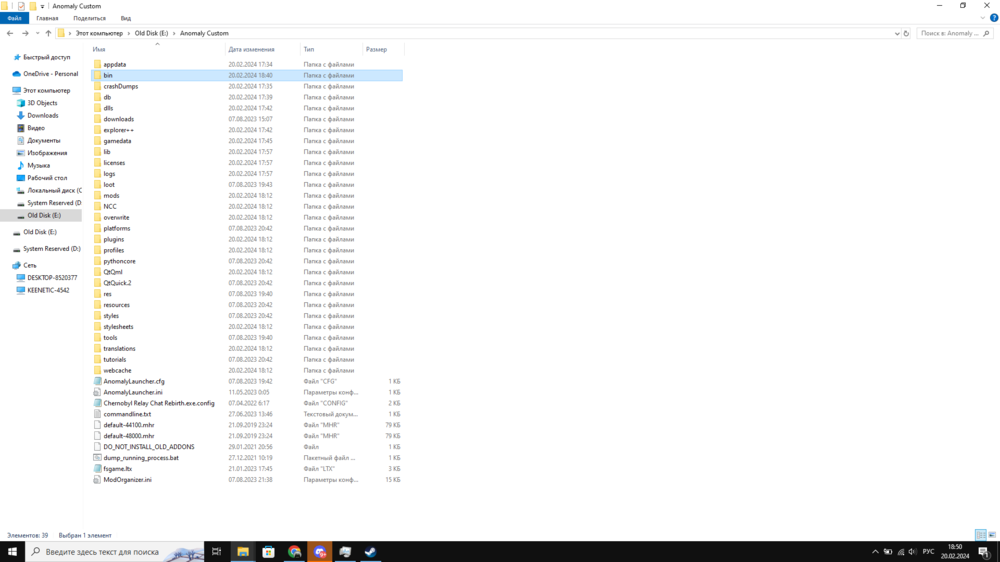The height and width of the screenshot is (562, 1000).
Task: Click the taskbar search field
Action: (x=115, y=552)
